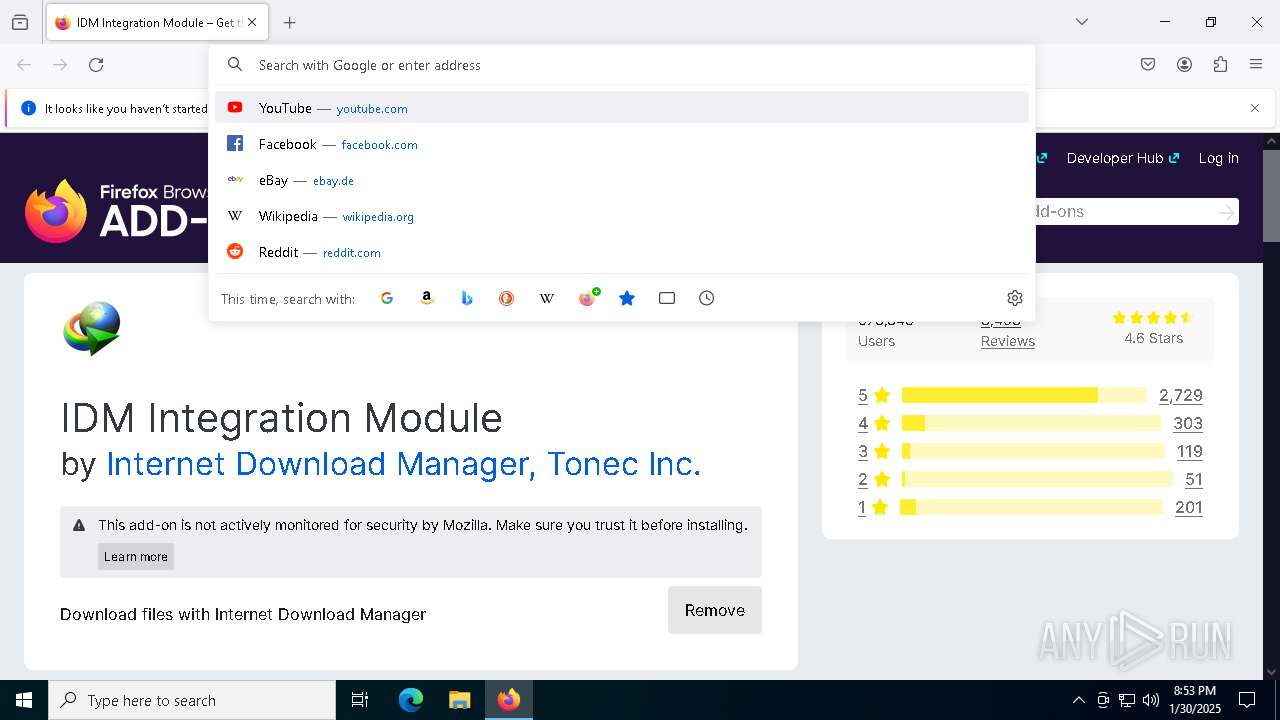The image size is (1280, 720).
Task: Open Developer Hub link
Action: tap(1123, 158)
